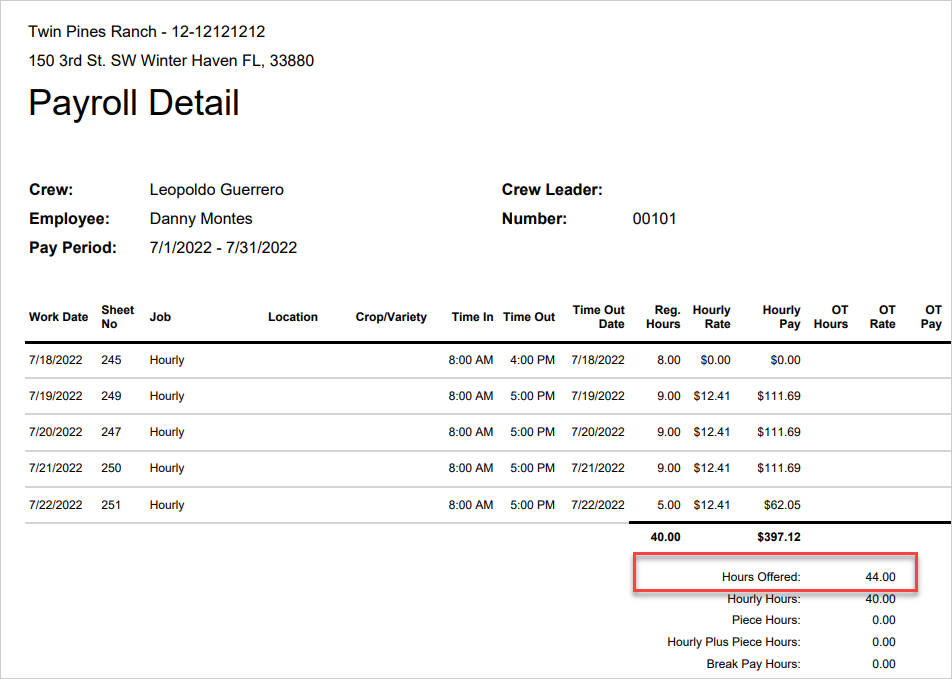Click the address '150 3rd St. SW Winter Haven FL, 33880'
The width and height of the screenshot is (952, 679).
(x=171, y=61)
